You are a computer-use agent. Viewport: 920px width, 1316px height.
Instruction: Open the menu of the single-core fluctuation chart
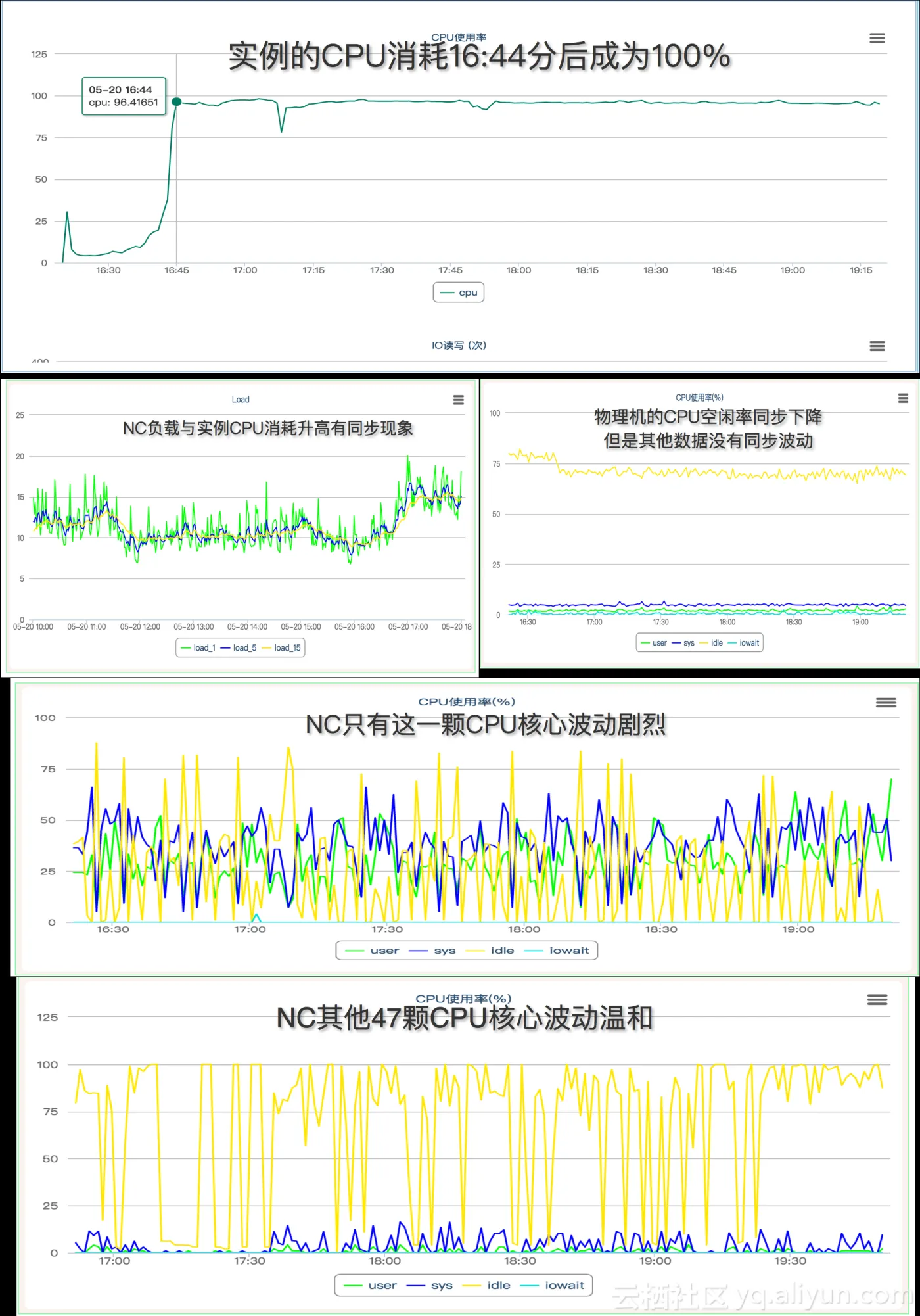886,703
